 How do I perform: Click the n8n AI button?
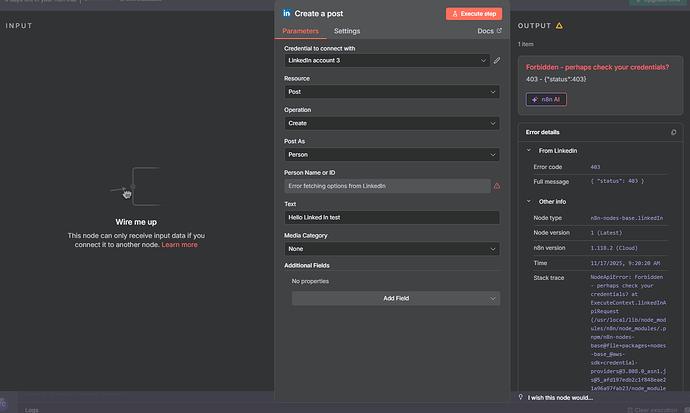(547, 99)
